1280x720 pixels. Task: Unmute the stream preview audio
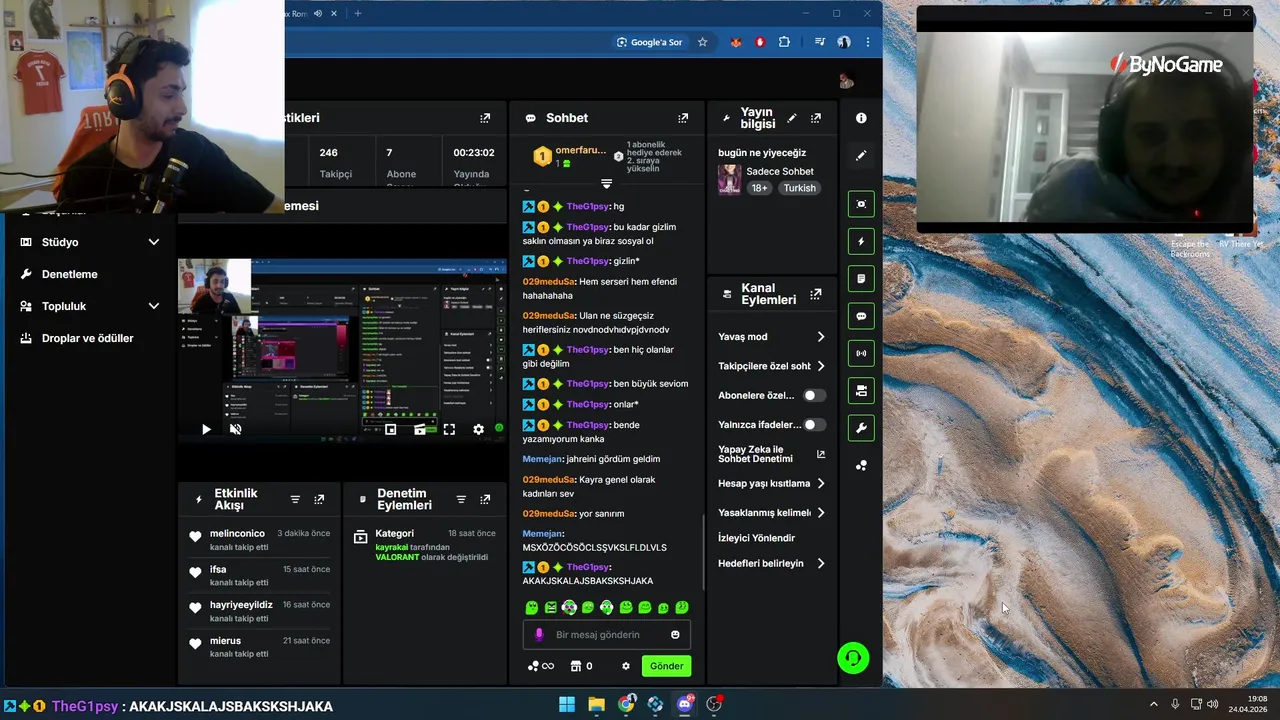pos(236,429)
